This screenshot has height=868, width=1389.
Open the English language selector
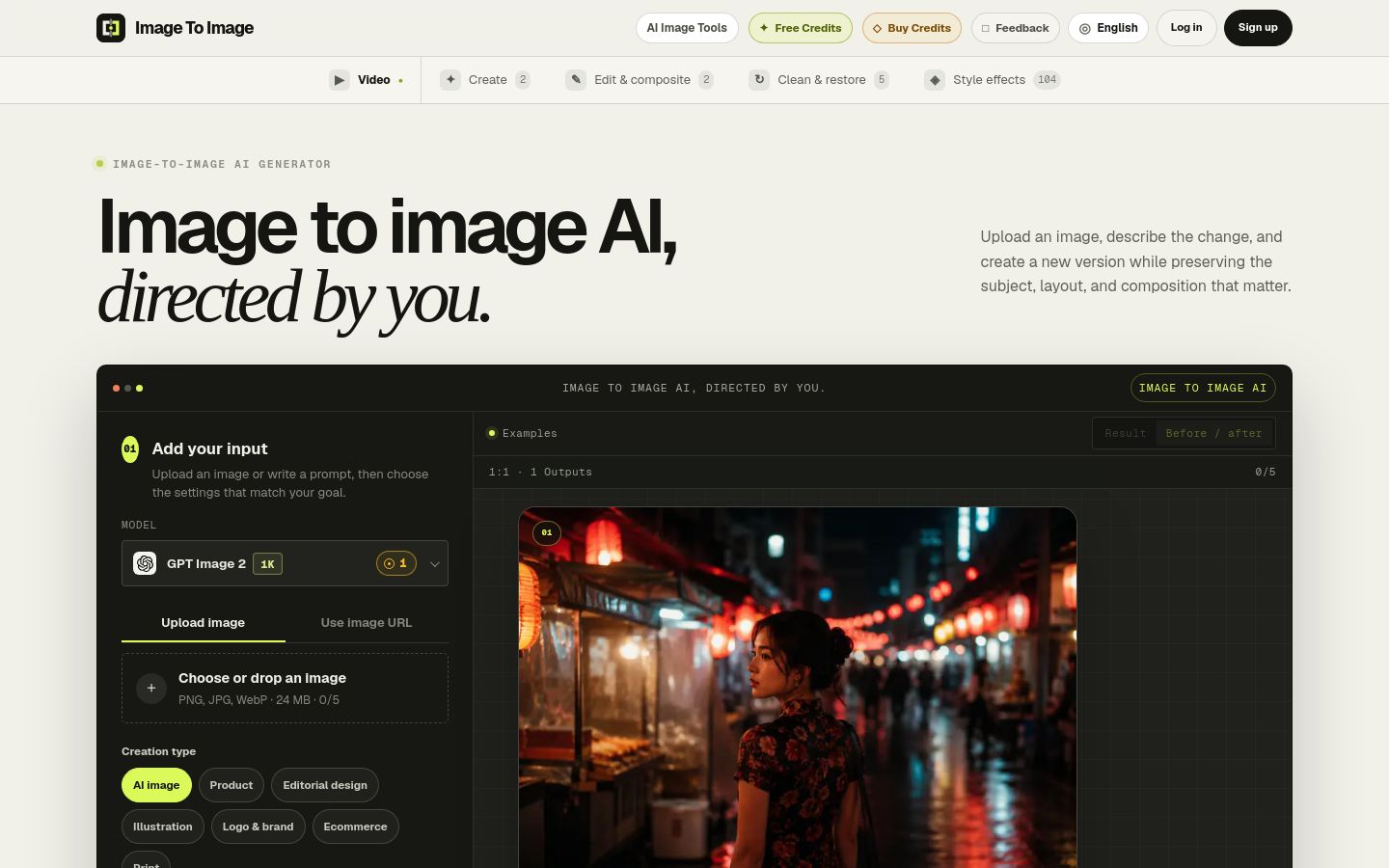[1107, 28]
